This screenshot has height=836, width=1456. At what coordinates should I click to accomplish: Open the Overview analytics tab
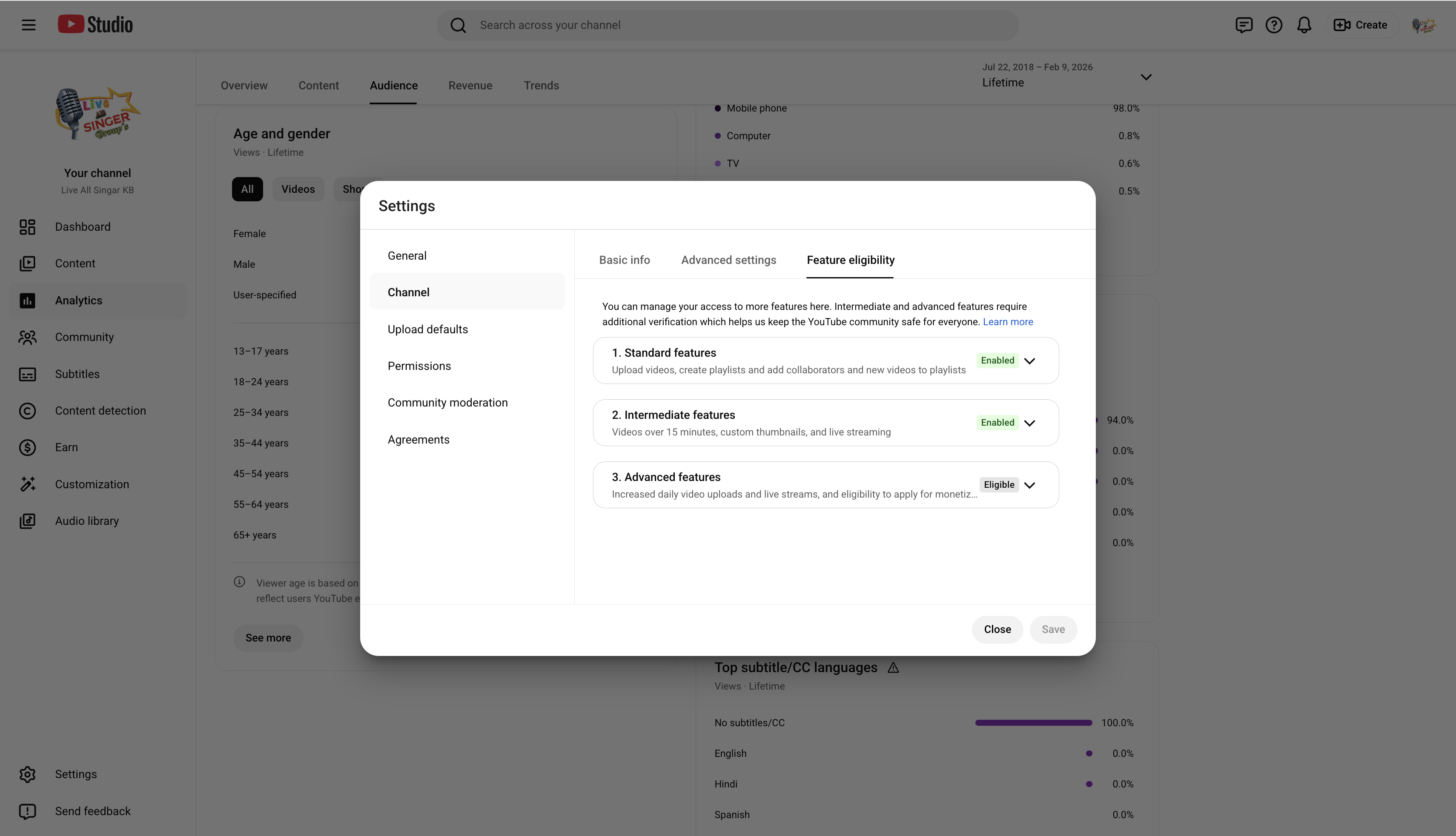point(244,86)
